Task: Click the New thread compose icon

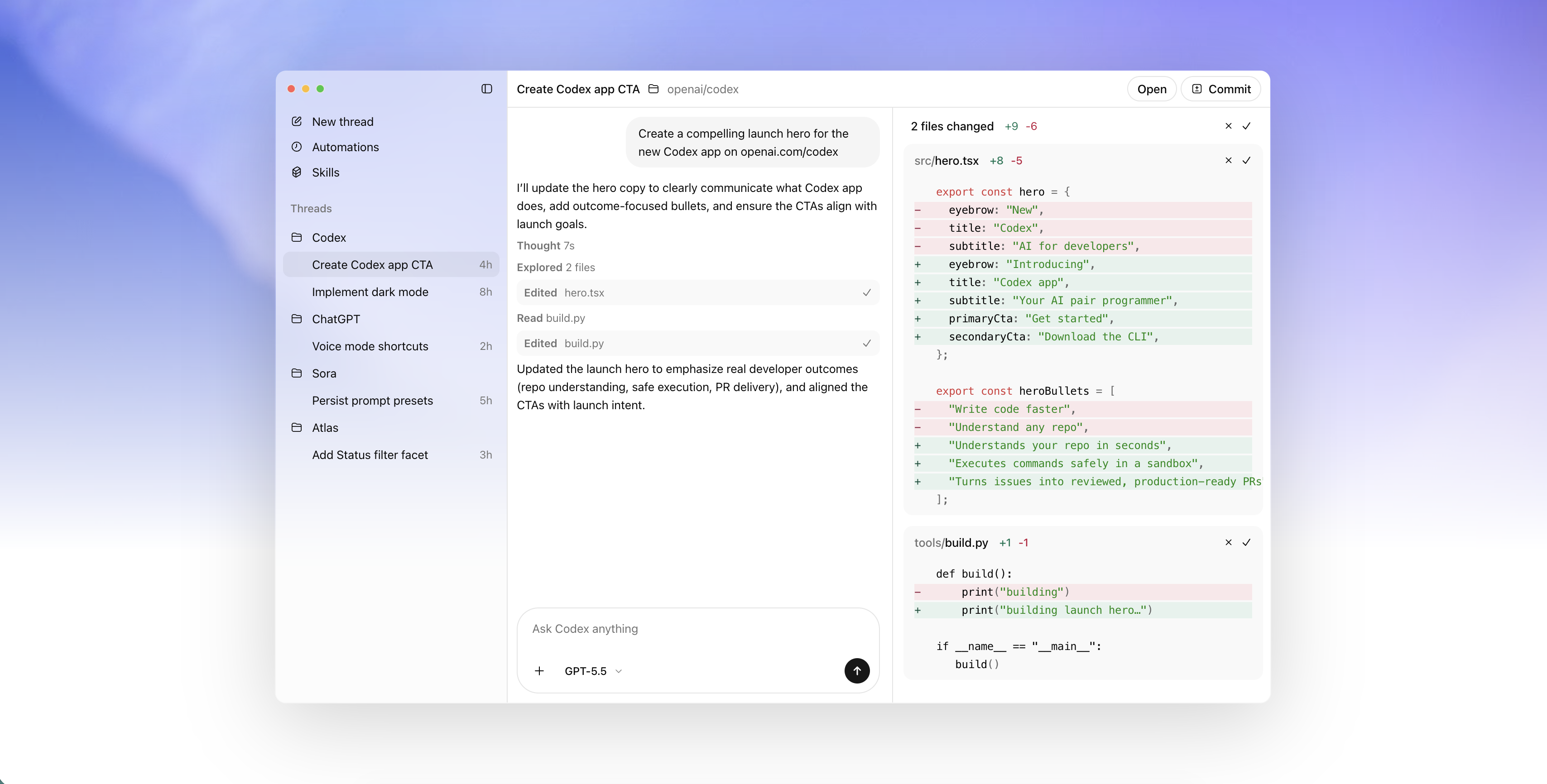Action: click(x=297, y=121)
